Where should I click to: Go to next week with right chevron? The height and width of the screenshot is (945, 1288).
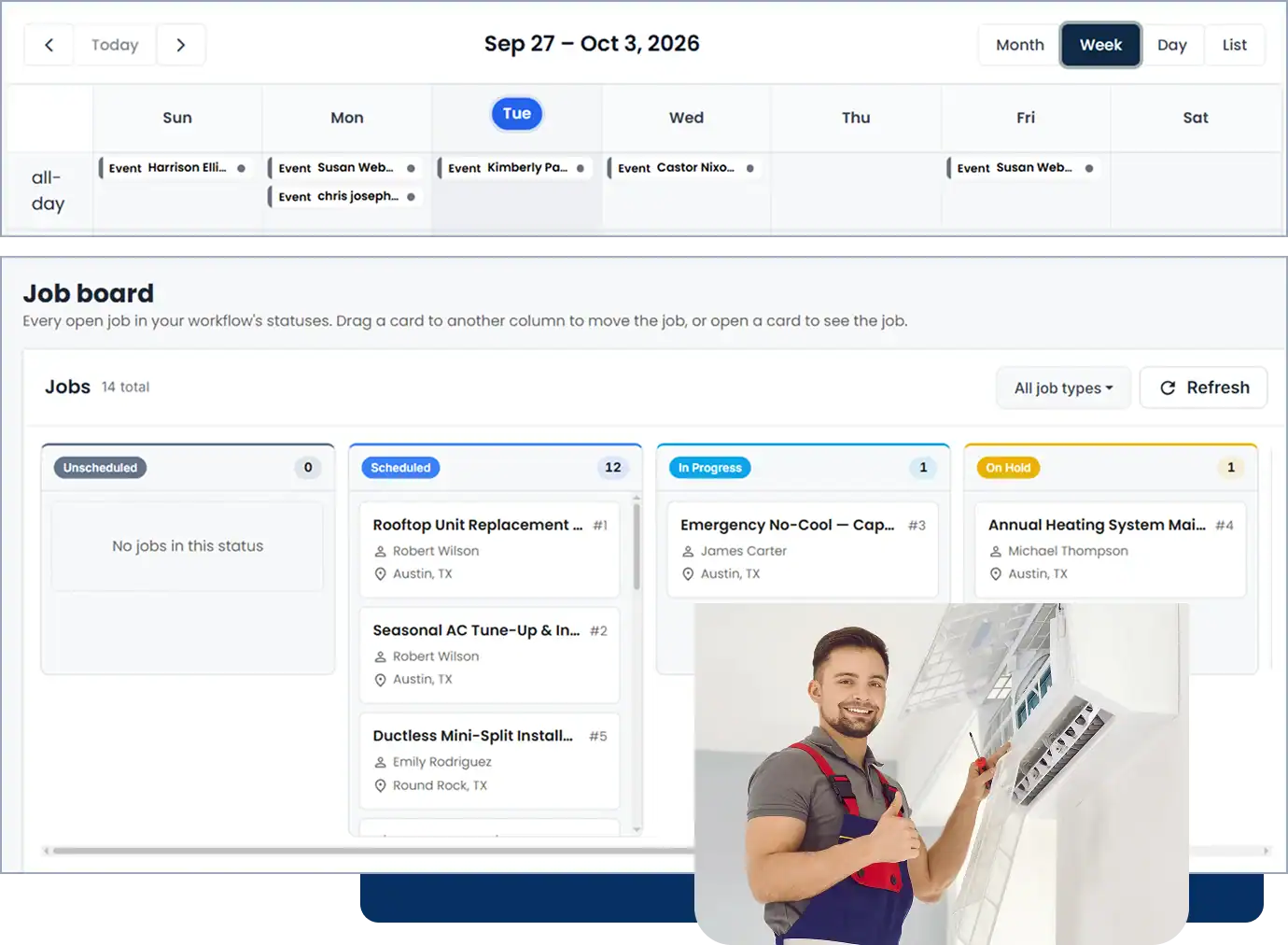[x=181, y=45]
